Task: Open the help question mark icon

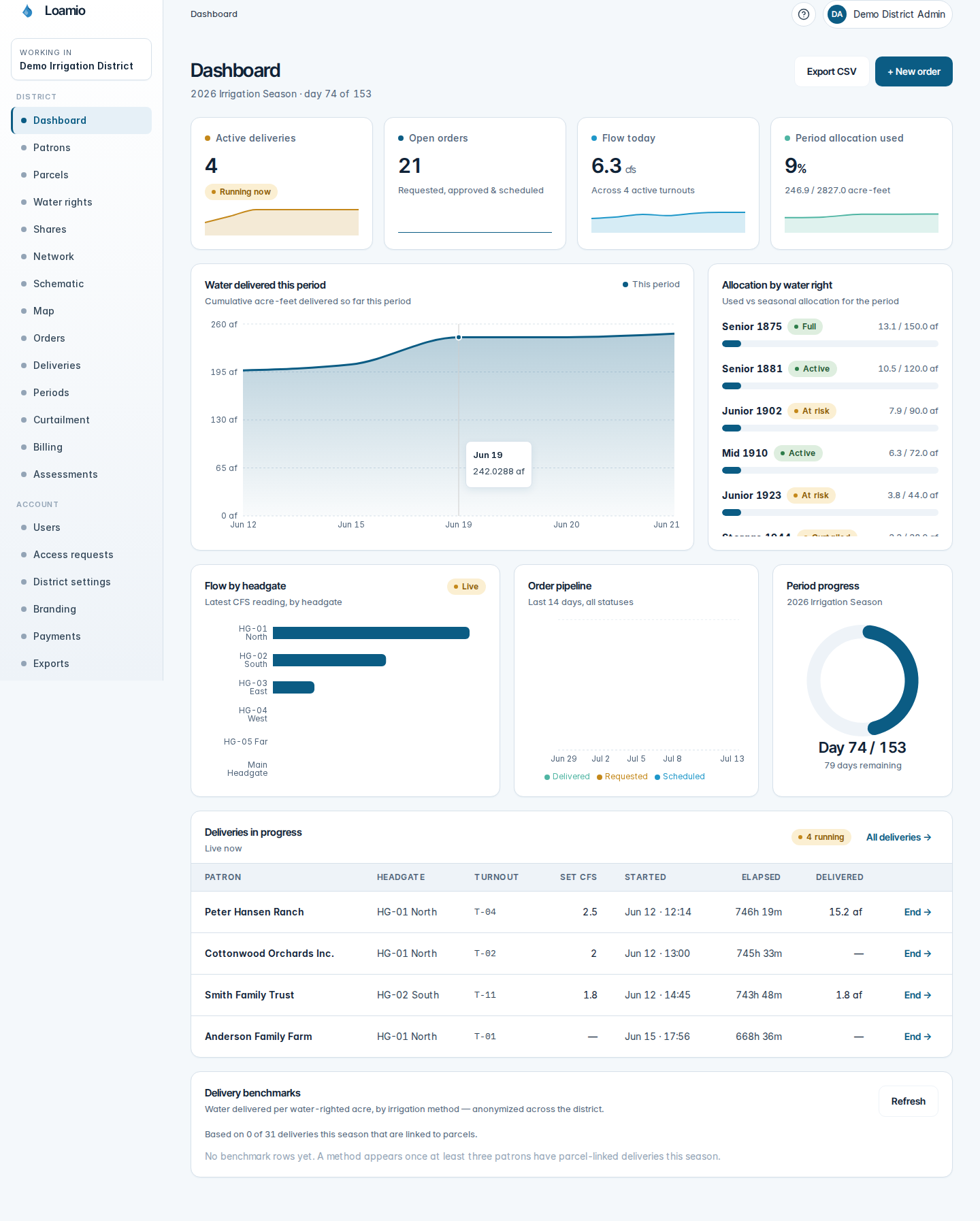Action: pyautogui.click(x=804, y=14)
